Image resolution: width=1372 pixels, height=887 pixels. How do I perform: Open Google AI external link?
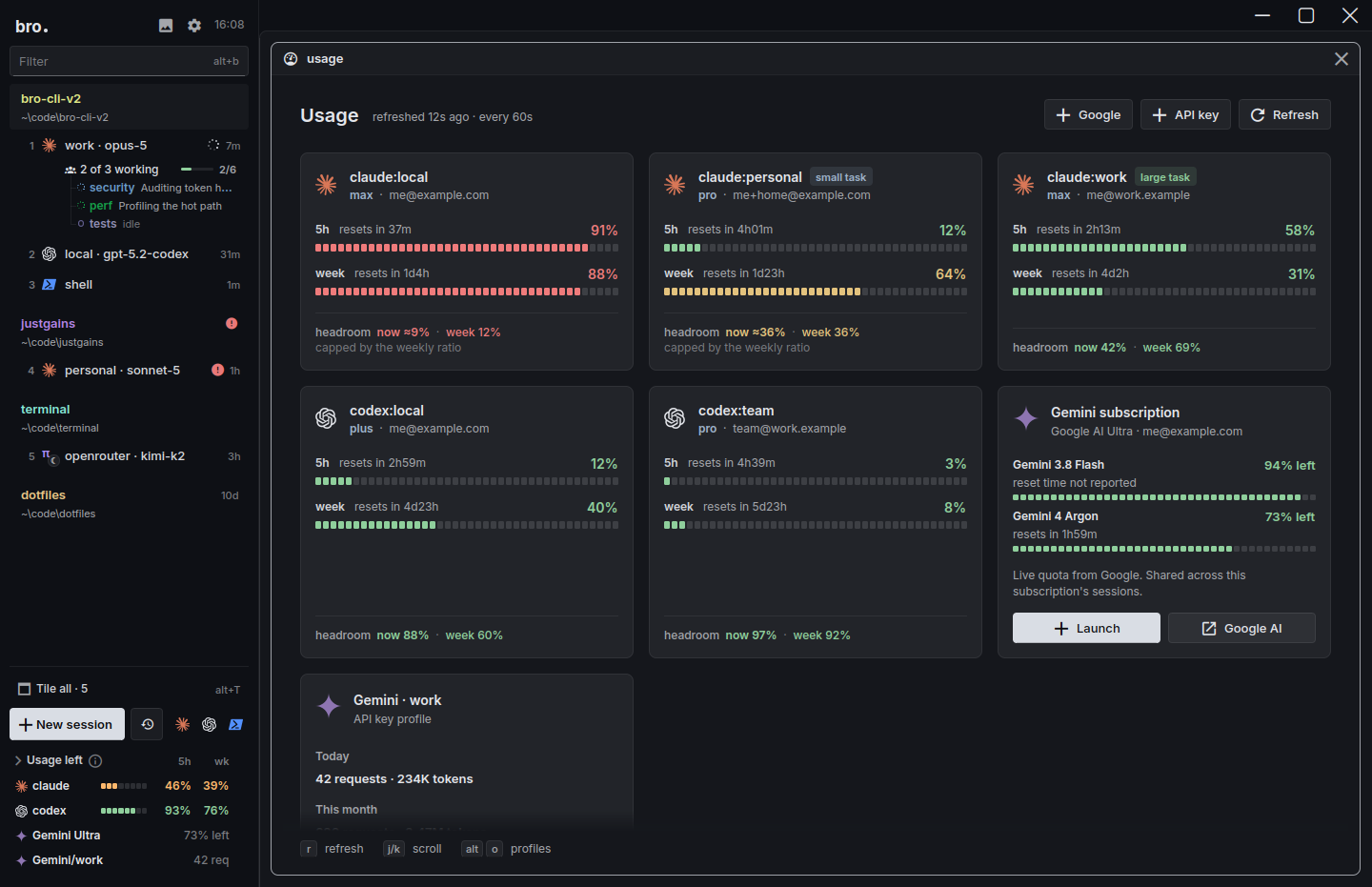[1241, 628]
